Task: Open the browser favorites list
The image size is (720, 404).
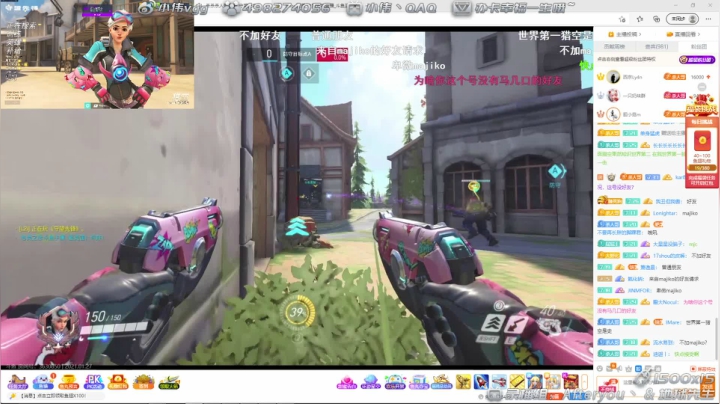Action: tap(640, 19)
